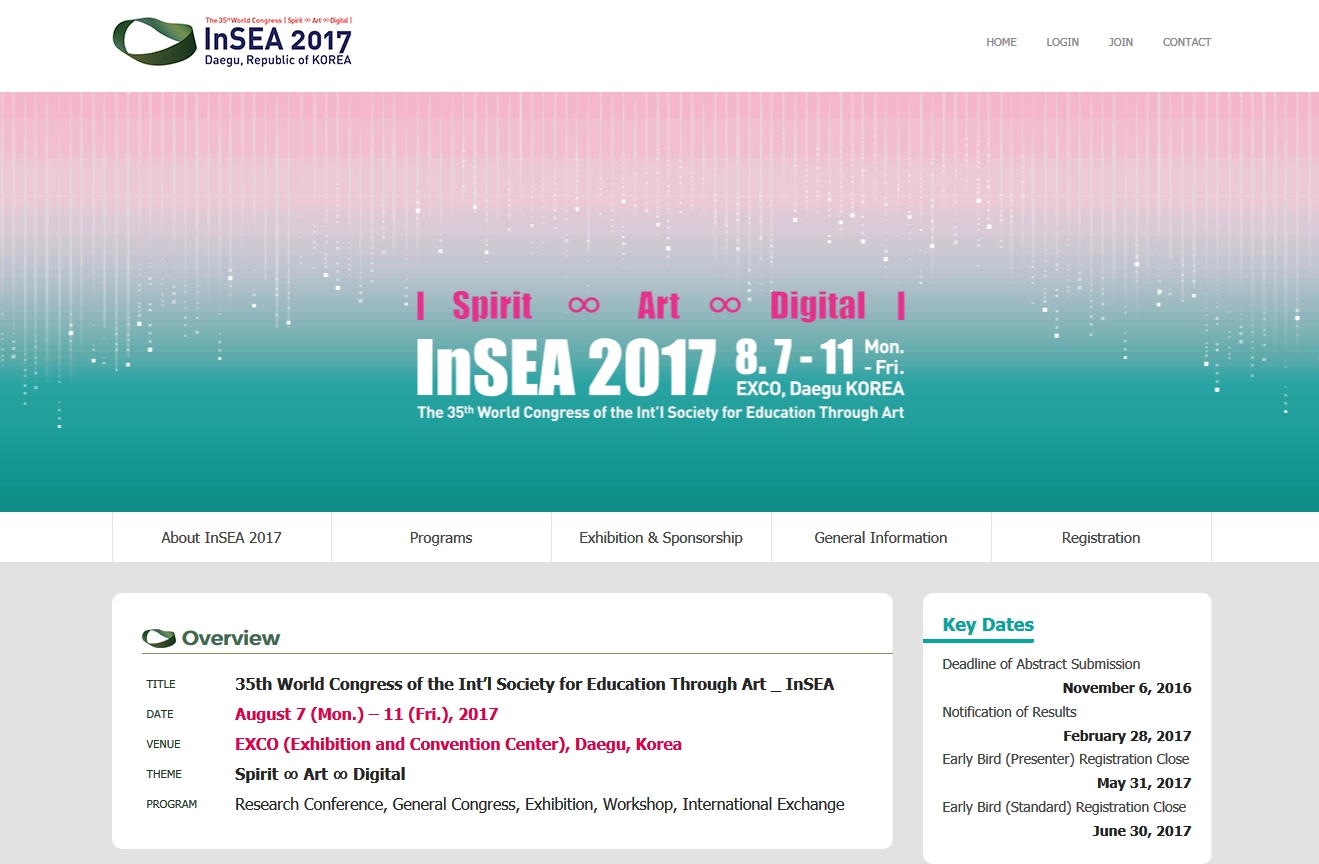The height and width of the screenshot is (864, 1319).
Task: Open the CONTACT link
Action: 1186,42
